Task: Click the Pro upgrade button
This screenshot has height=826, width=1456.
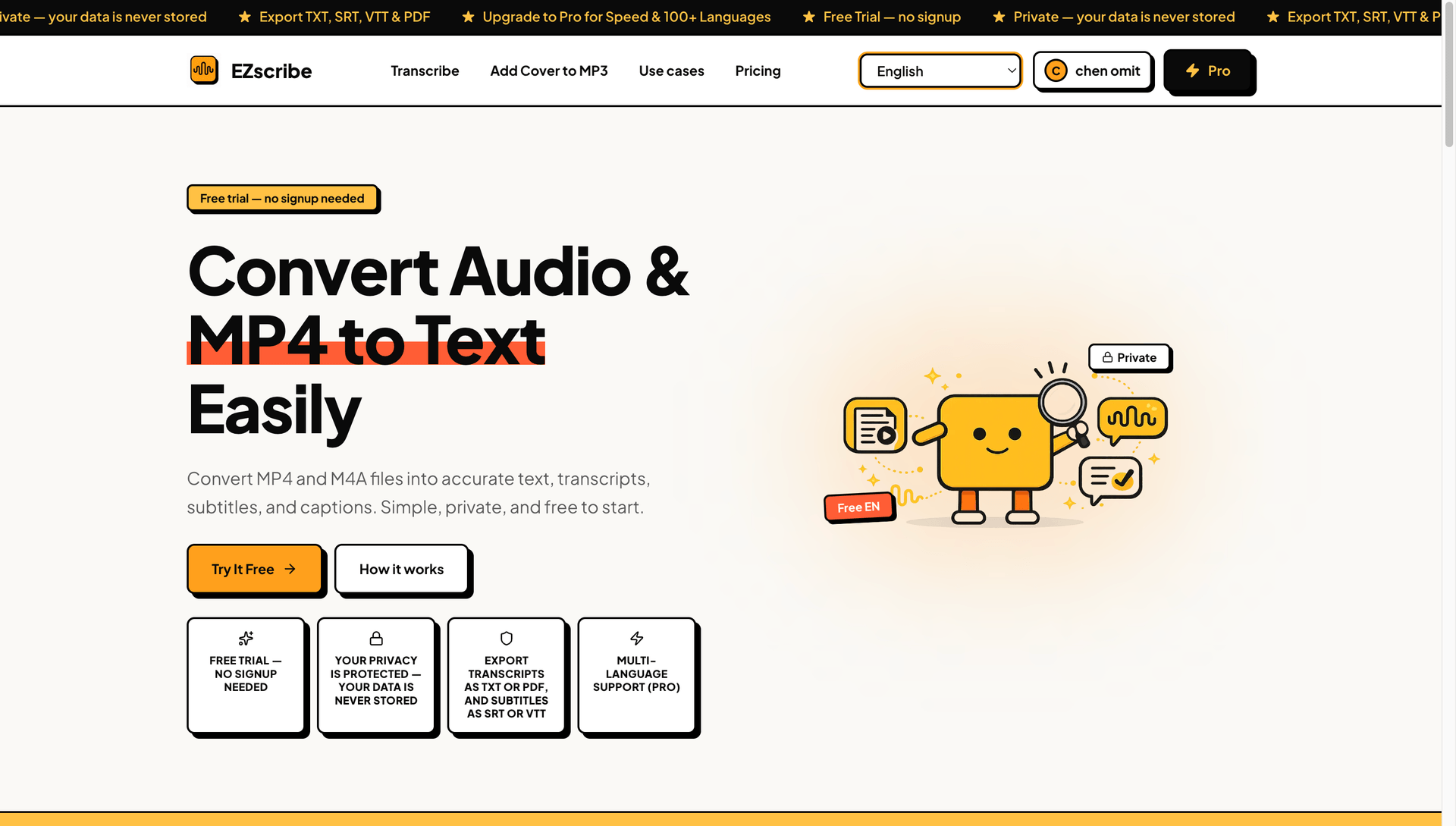Action: (x=1208, y=71)
